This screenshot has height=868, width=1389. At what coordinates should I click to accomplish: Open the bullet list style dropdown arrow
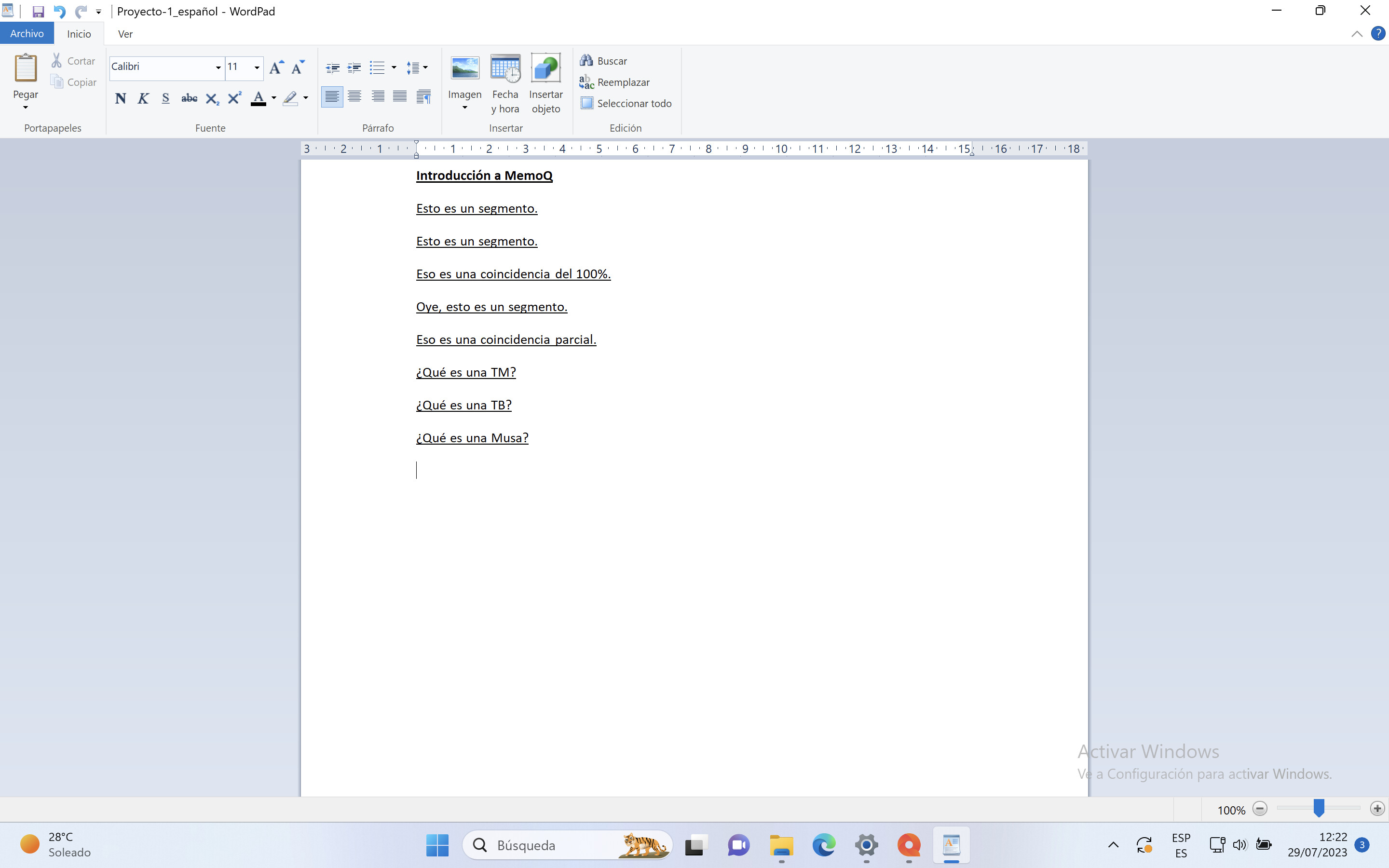[394, 68]
